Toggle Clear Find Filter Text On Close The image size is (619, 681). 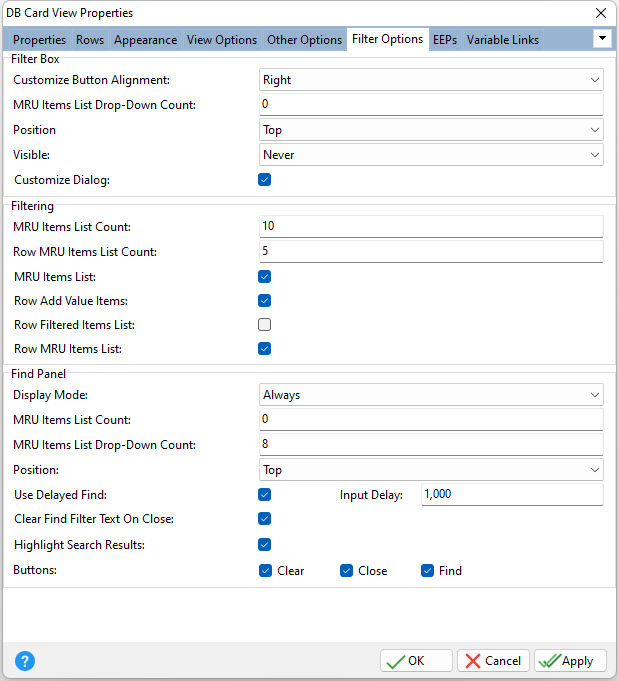tap(265, 518)
